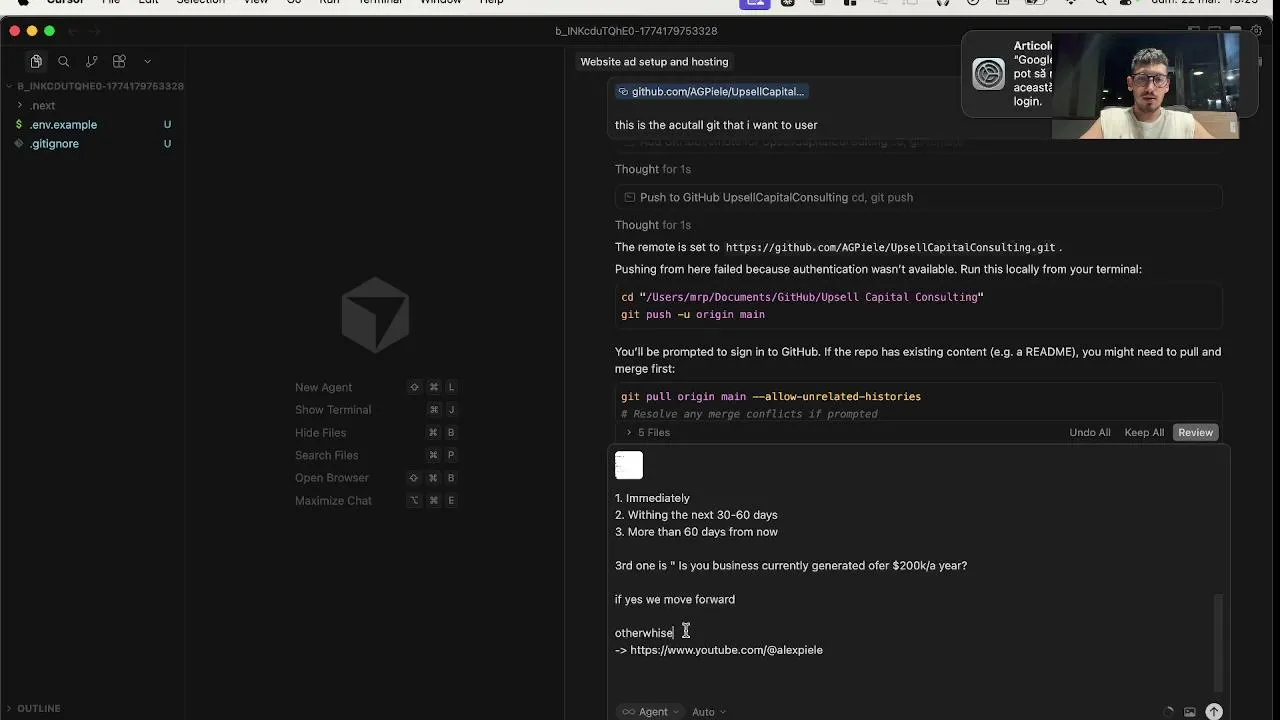The width and height of the screenshot is (1280, 720).
Task: Expand the sidebar views chevron
Action: (x=147, y=62)
